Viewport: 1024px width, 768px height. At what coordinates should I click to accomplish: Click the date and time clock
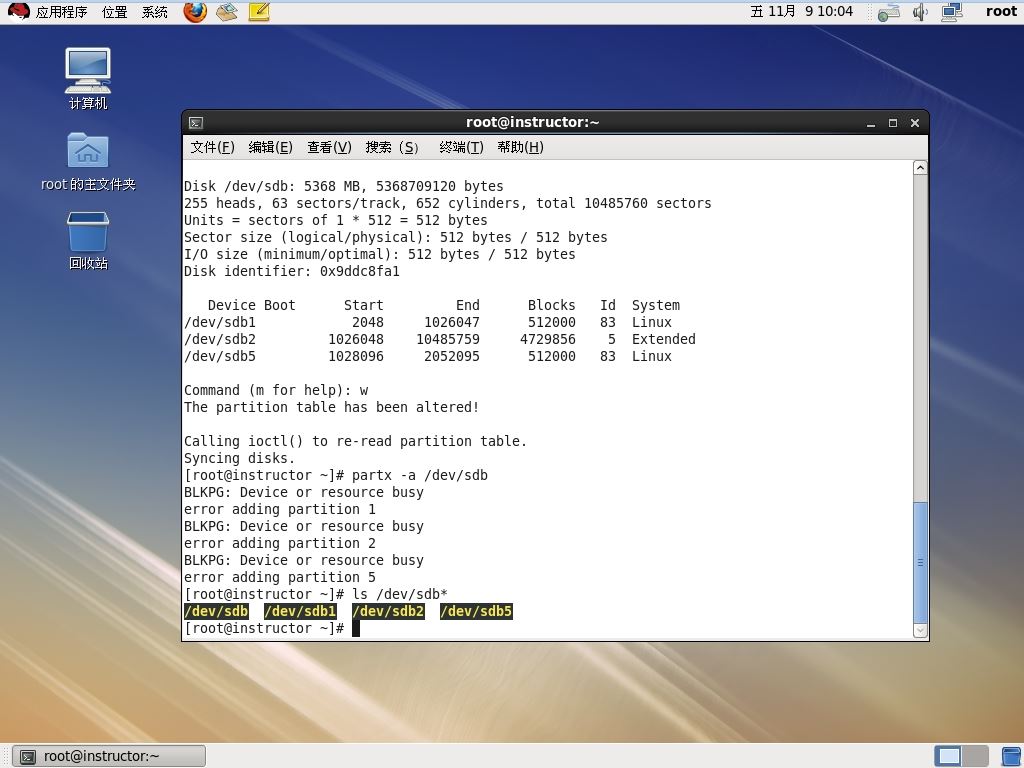pos(801,12)
